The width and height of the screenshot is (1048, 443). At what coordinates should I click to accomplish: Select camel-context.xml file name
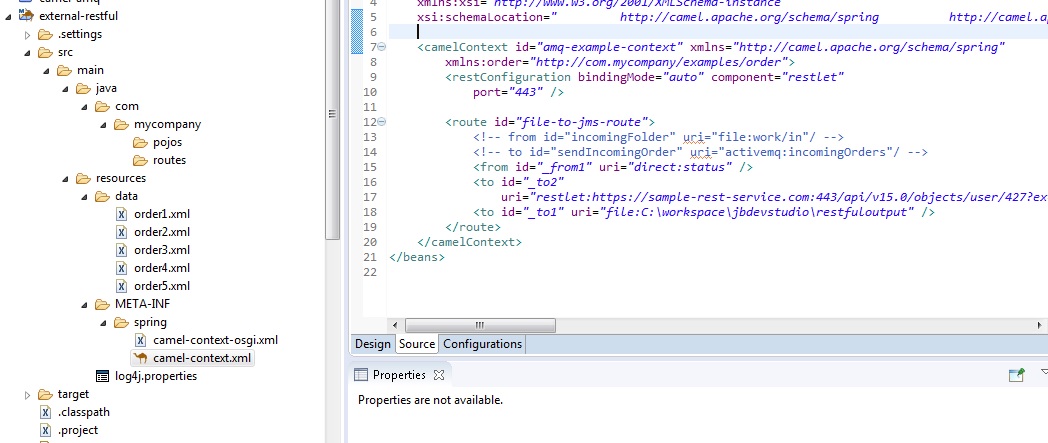click(x=202, y=358)
